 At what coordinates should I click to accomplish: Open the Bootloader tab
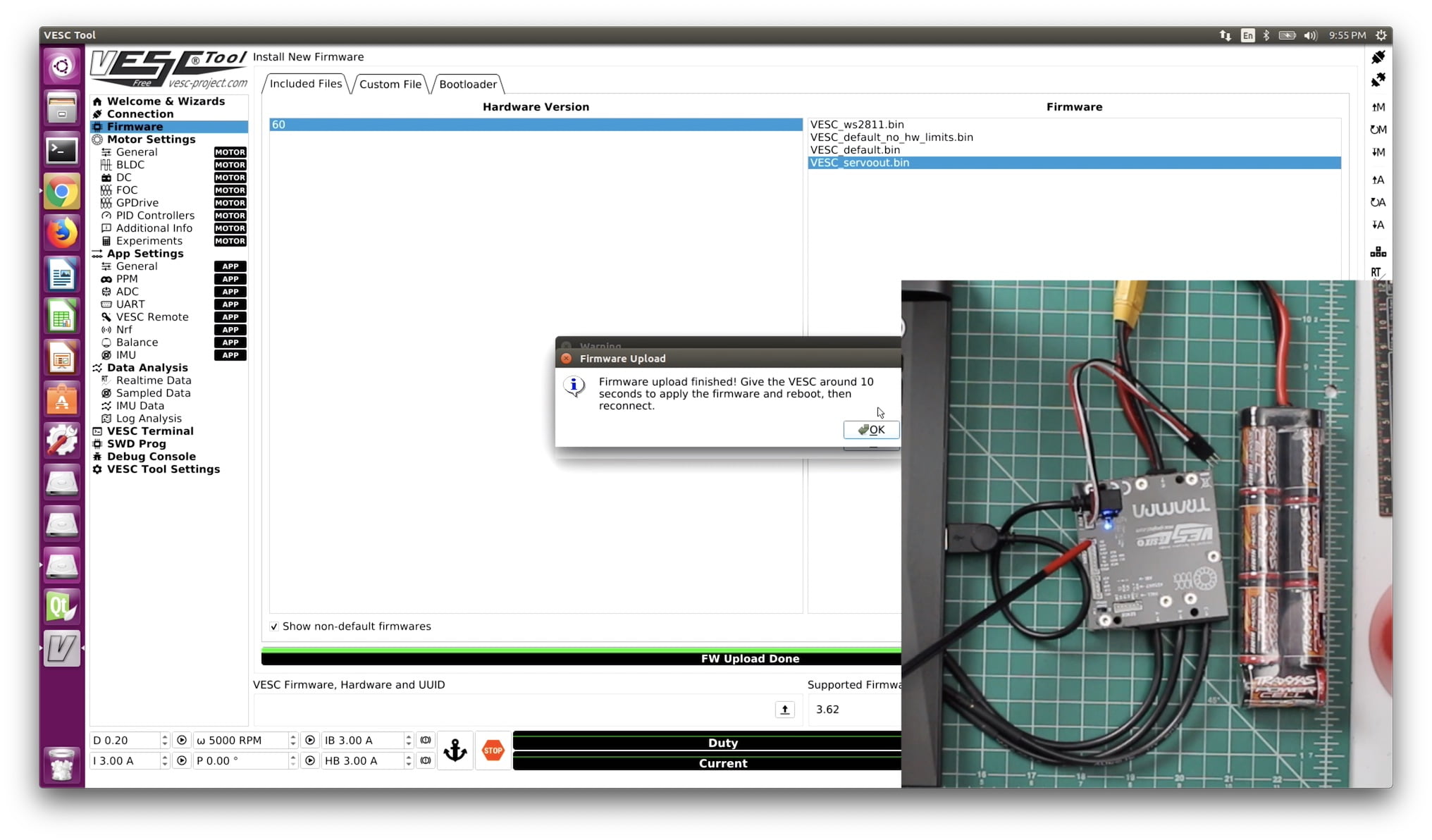[467, 85]
